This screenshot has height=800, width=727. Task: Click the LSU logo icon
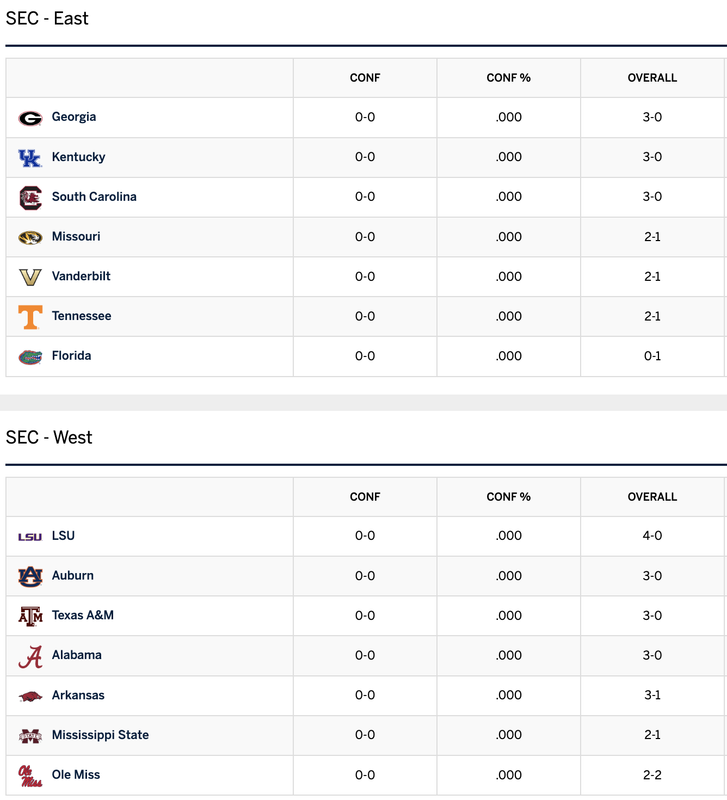(x=30, y=537)
